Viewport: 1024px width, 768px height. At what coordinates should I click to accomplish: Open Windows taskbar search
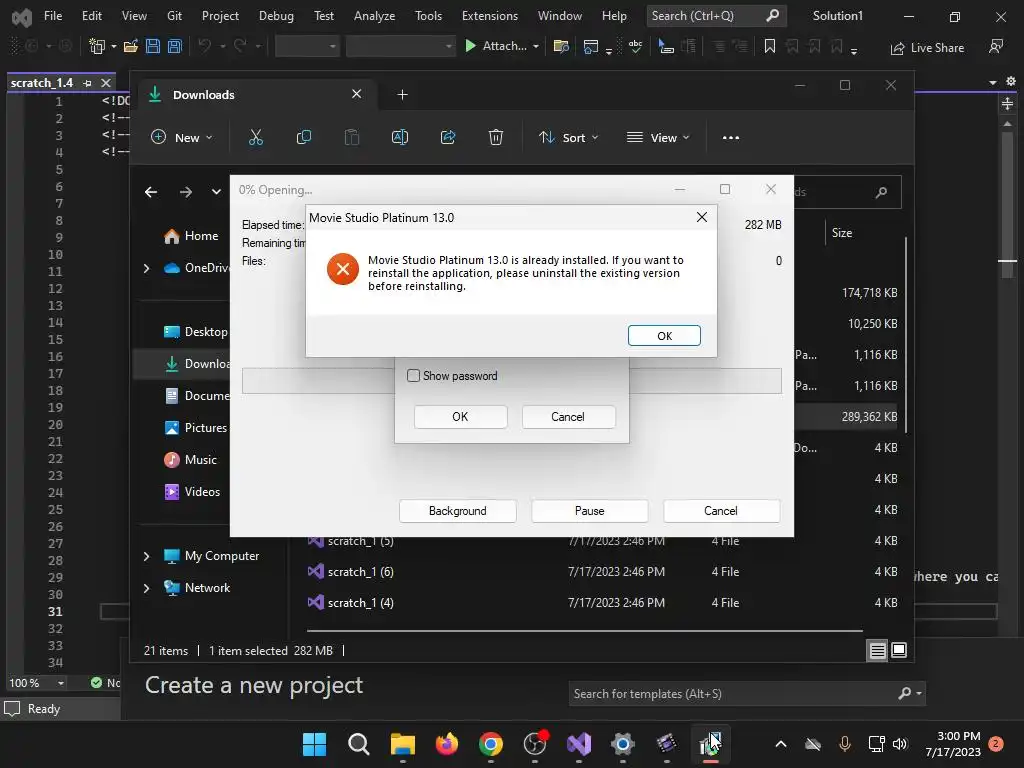tap(359, 744)
